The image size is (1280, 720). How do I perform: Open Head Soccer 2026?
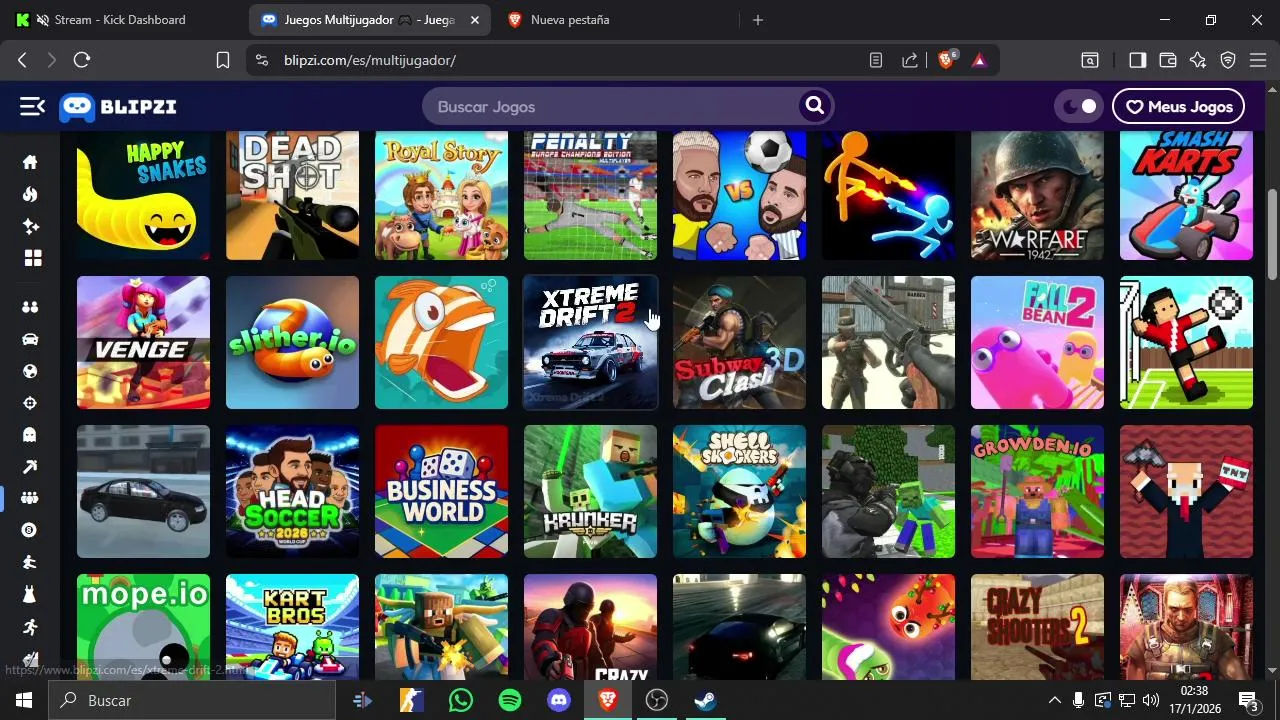[x=292, y=491]
